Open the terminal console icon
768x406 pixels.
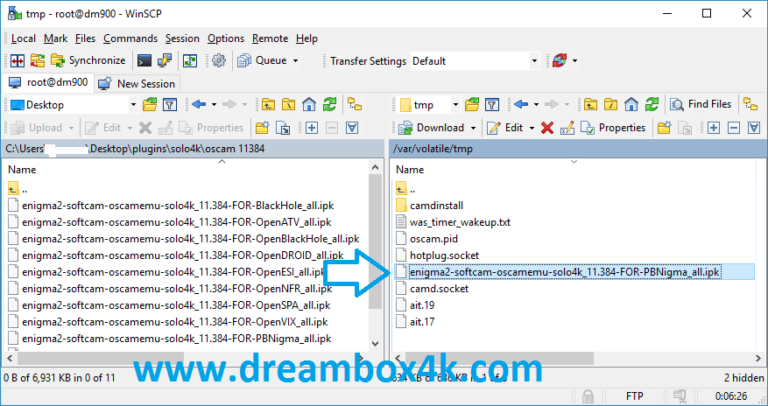pyautogui.click(x=144, y=61)
